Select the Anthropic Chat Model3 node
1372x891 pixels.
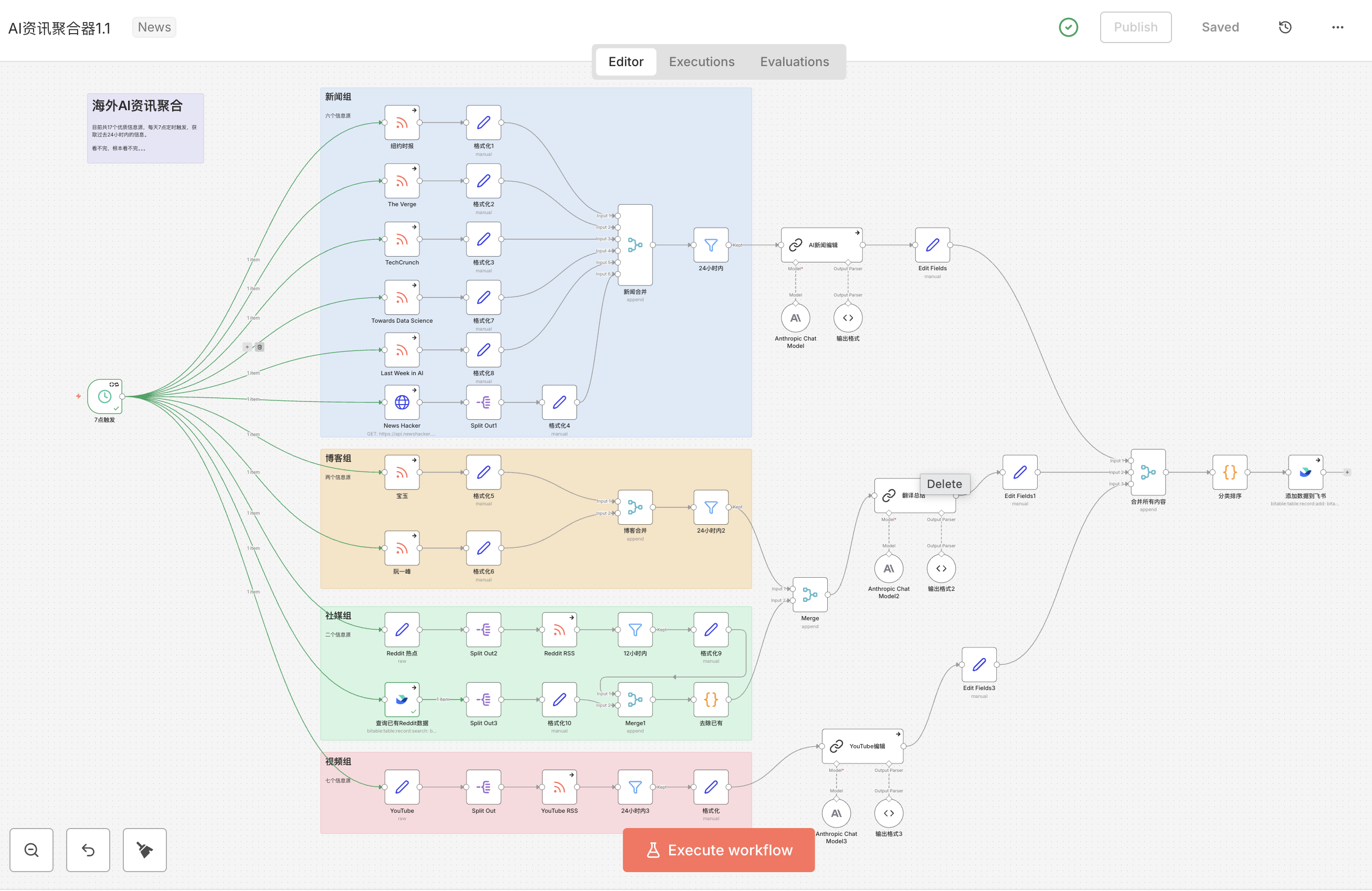836,813
